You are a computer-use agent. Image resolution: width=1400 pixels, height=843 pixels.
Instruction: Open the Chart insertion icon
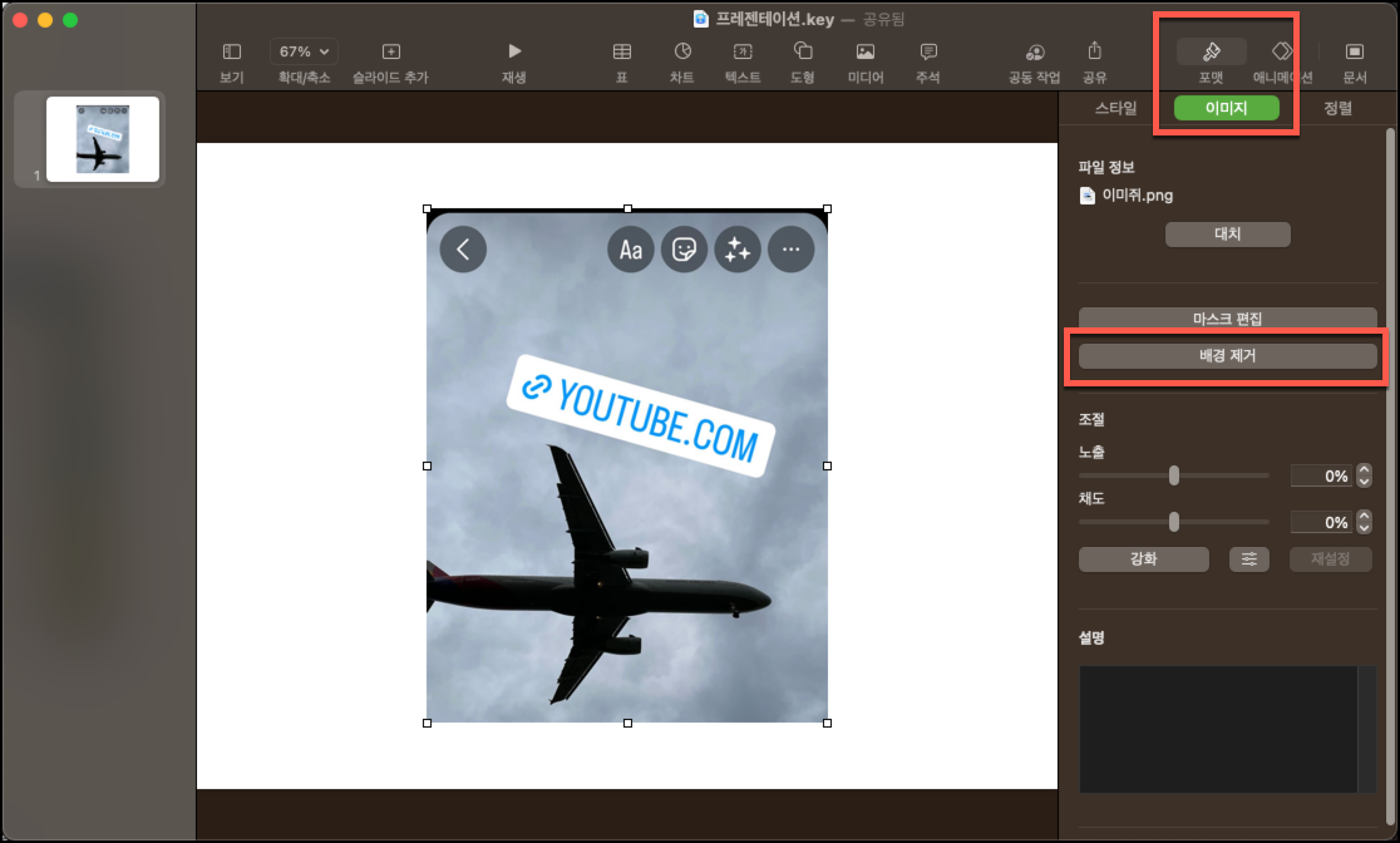point(682,51)
